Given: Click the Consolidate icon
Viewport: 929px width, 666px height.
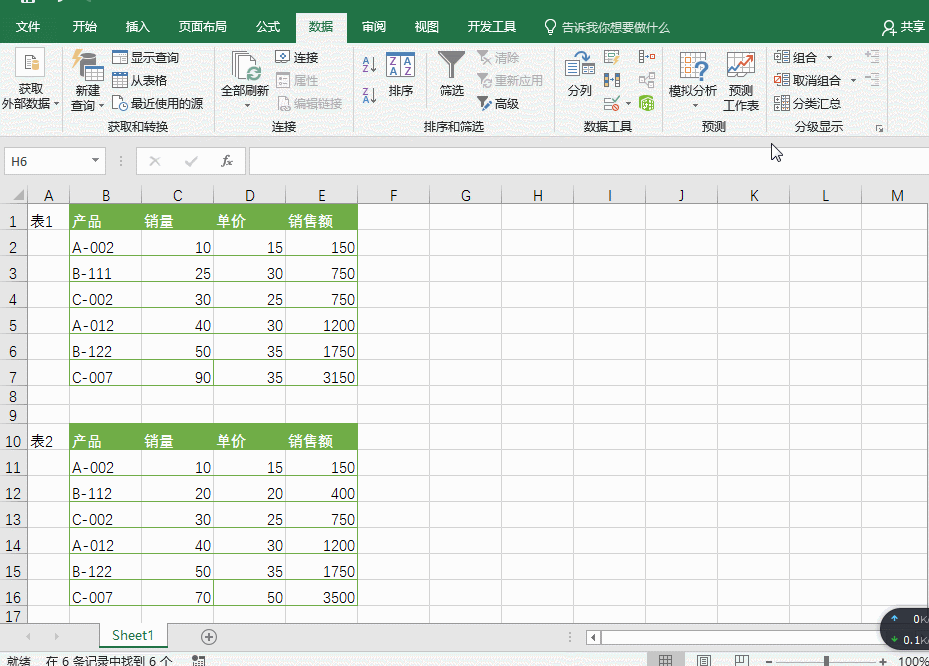Looking at the screenshot, I should (x=646, y=57).
